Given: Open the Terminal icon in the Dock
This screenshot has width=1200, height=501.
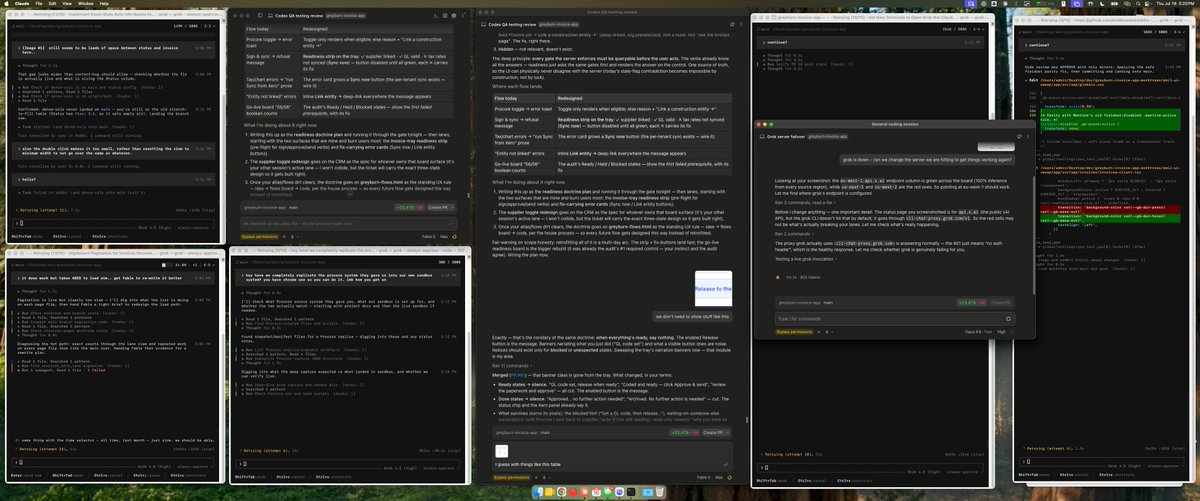Looking at the screenshot, I should pos(631,492).
